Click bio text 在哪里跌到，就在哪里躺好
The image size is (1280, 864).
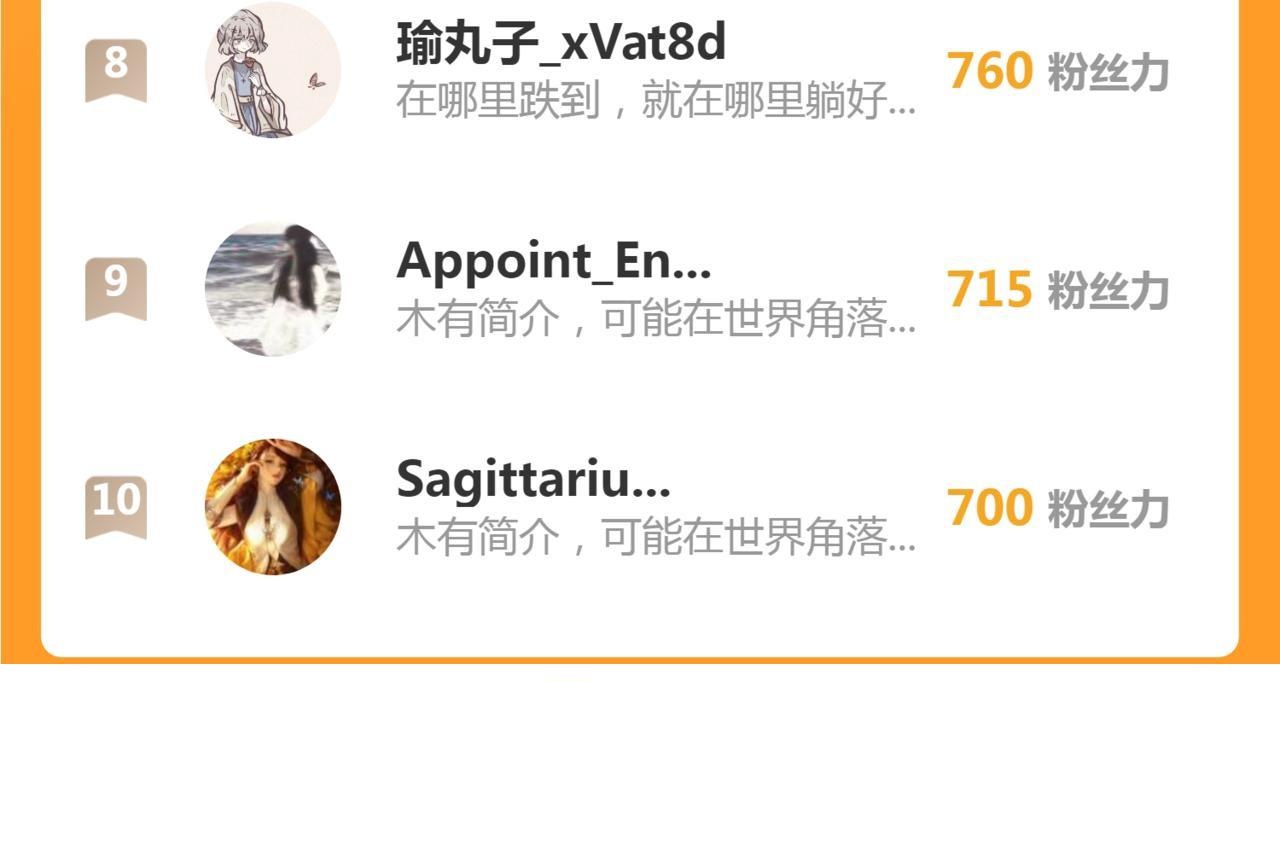tap(656, 102)
